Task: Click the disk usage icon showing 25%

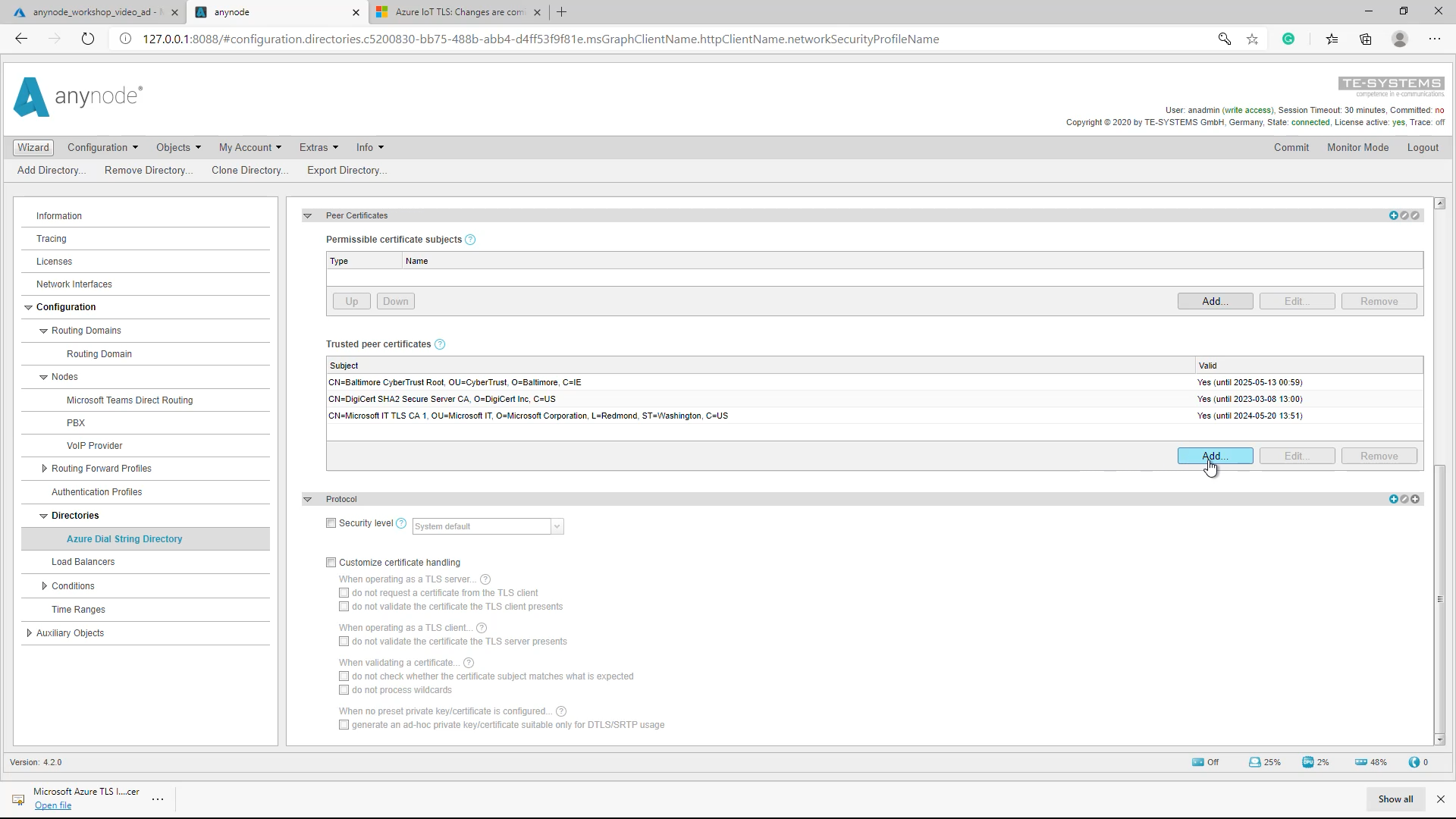Action: 1254,763
